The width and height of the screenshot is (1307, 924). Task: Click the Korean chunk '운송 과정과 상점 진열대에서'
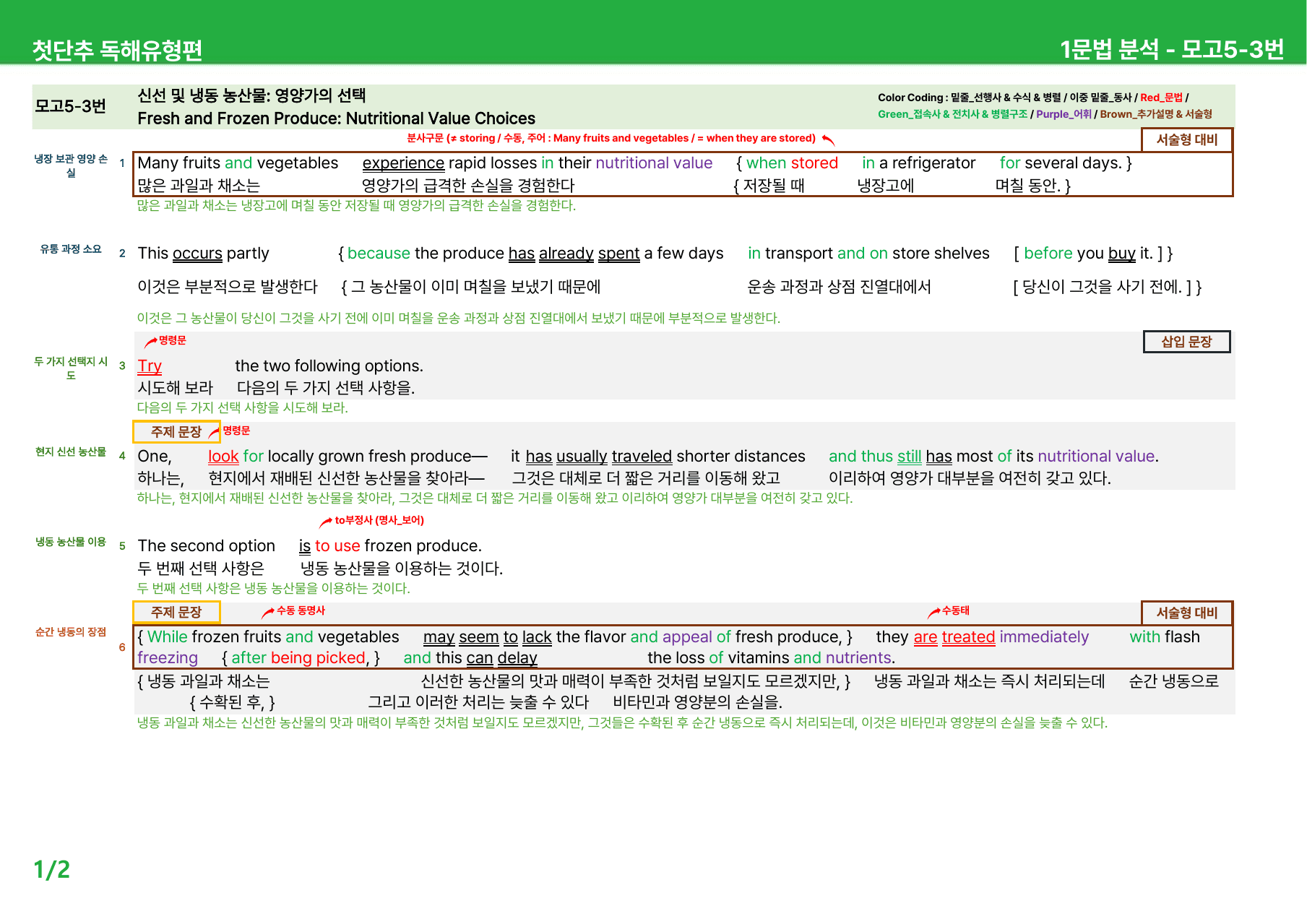point(839,288)
